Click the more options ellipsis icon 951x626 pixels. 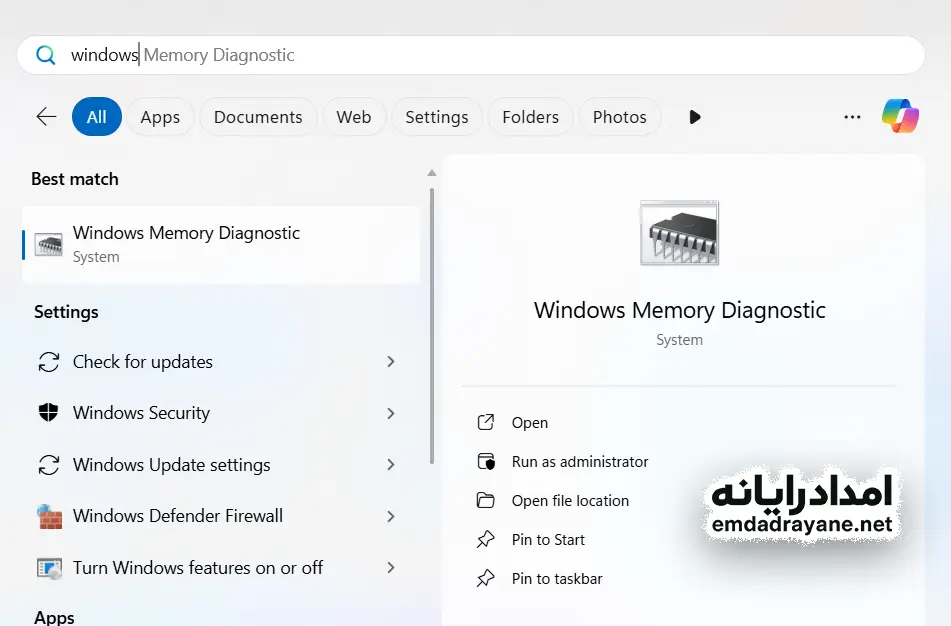pos(852,117)
